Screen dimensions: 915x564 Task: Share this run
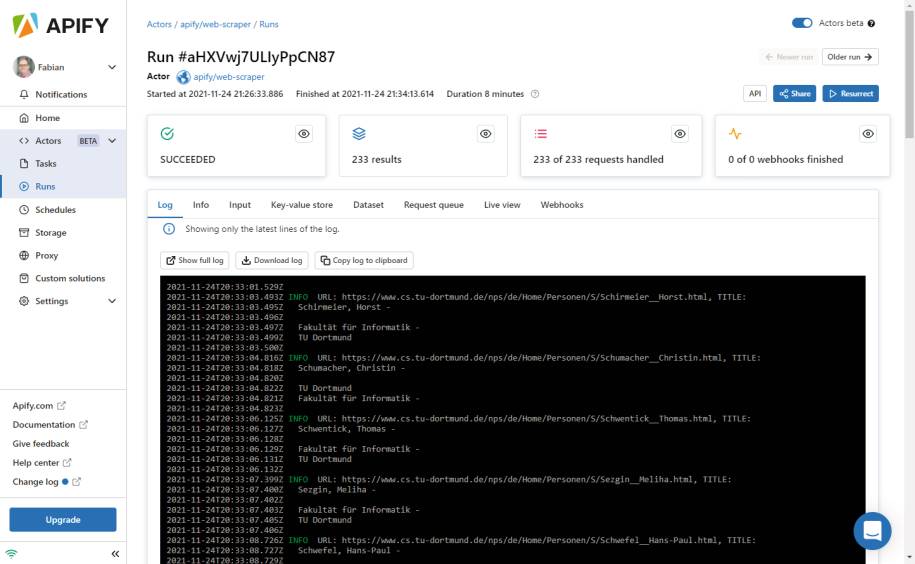pos(795,93)
